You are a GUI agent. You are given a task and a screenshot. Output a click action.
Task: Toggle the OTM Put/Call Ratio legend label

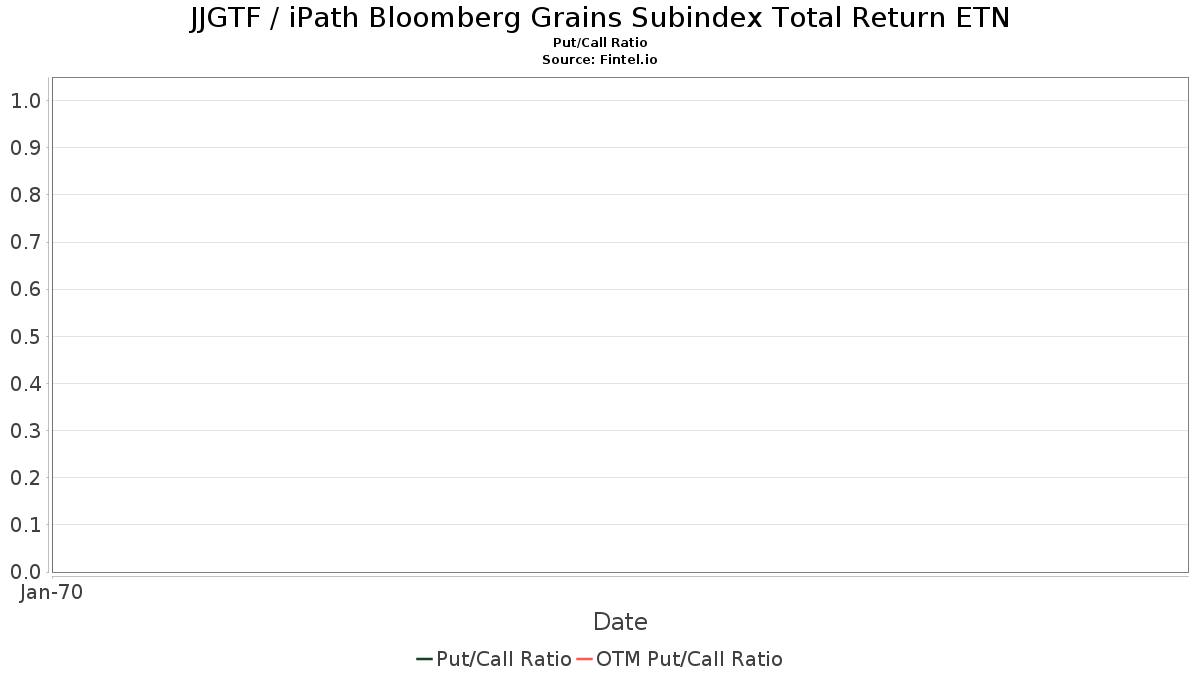tap(689, 659)
